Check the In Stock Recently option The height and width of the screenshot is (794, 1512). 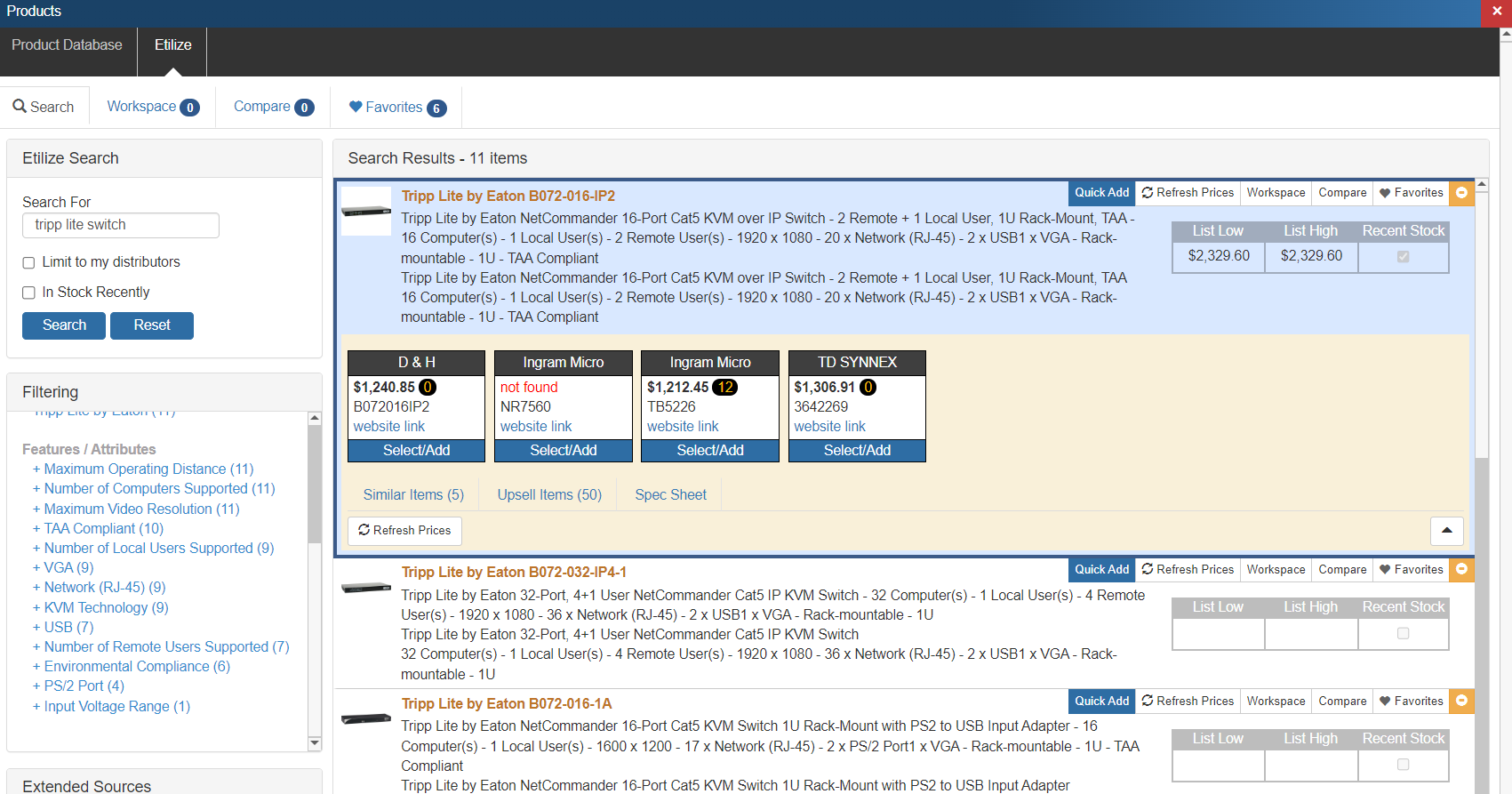pyautogui.click(x=29, y=293)
